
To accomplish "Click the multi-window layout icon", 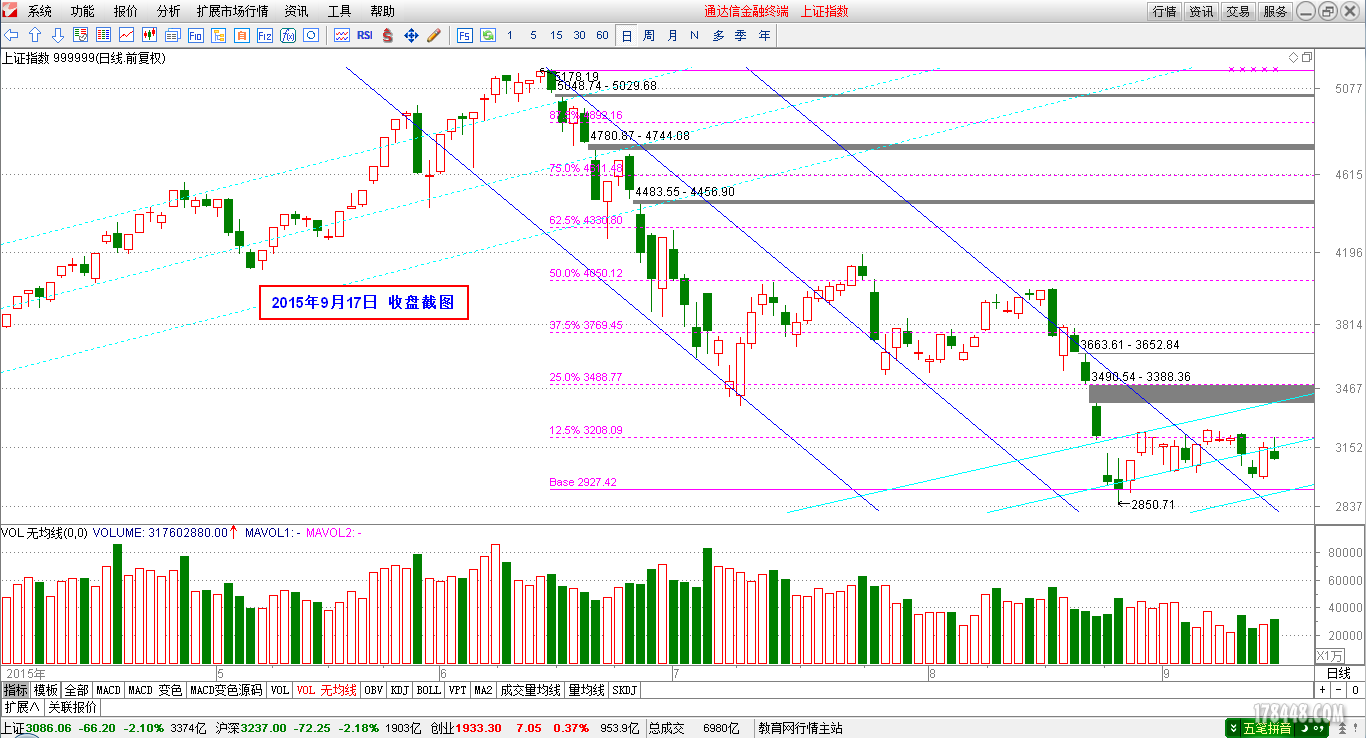I will click(173, 35).
